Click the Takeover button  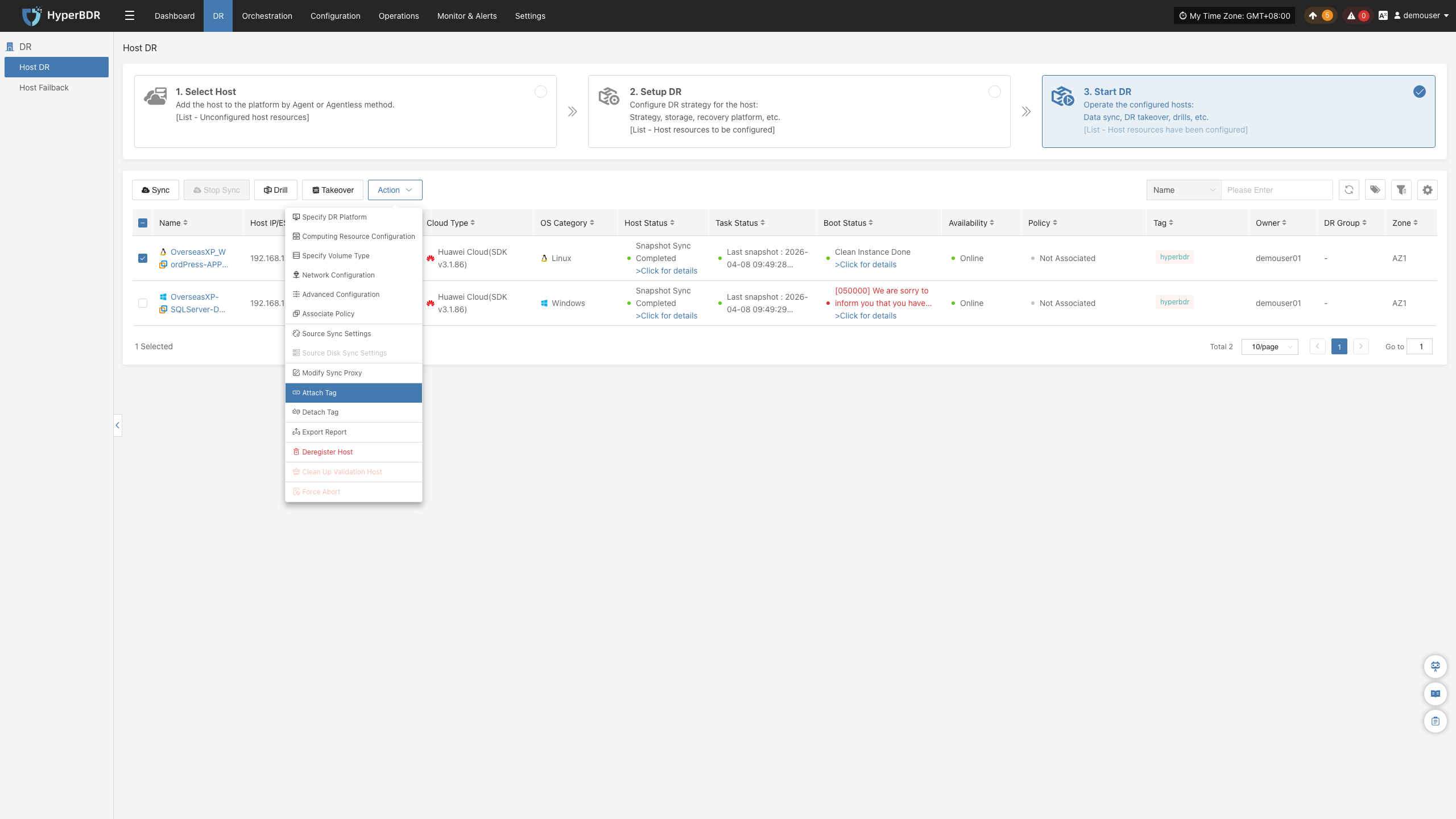332,190
